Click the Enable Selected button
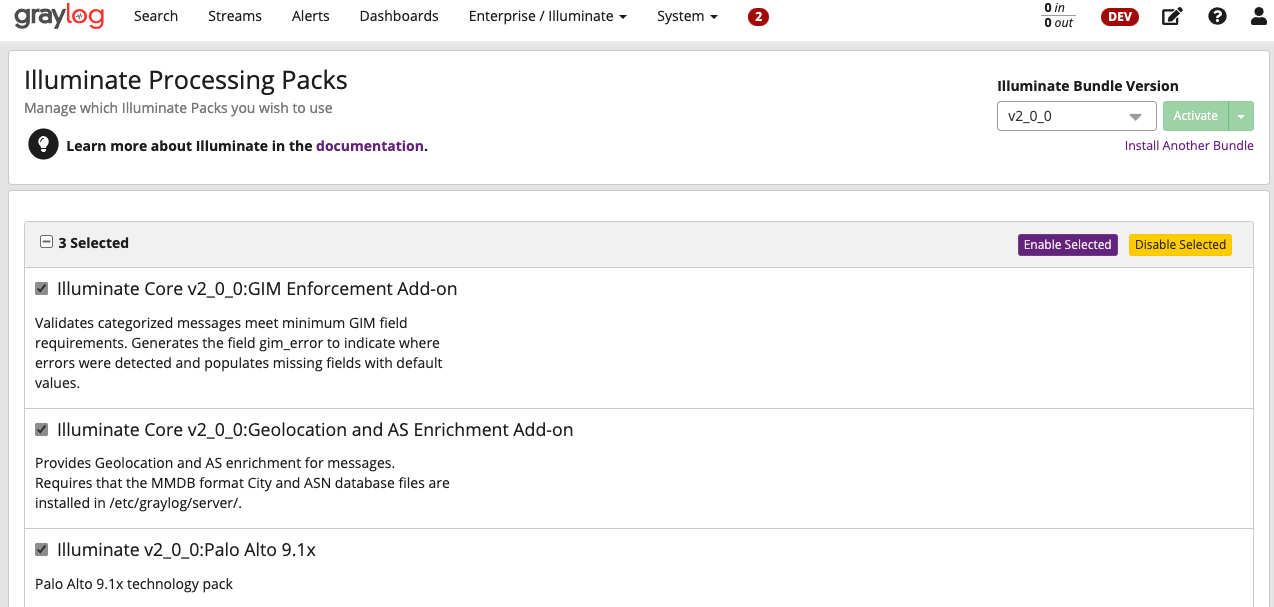Image resolution: width=1274 pixels, height=607 pixels. pyautogui.click(x=1067, y=245)
